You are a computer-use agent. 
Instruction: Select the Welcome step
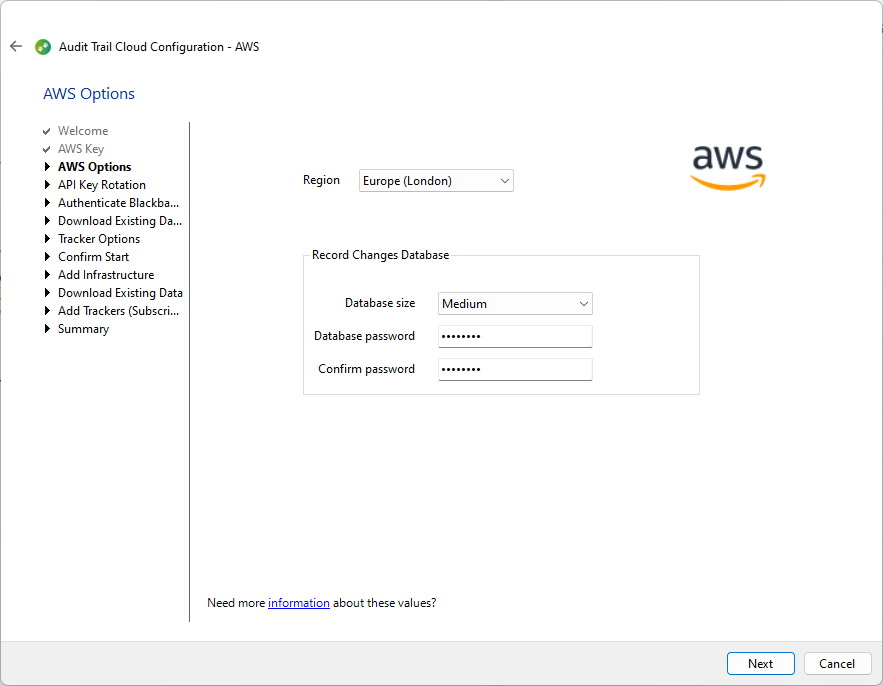pos(83,131)
